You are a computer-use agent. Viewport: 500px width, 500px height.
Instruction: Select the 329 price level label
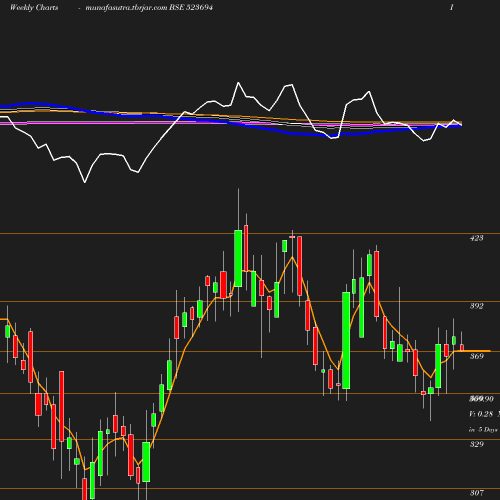(x=477, y=444)
